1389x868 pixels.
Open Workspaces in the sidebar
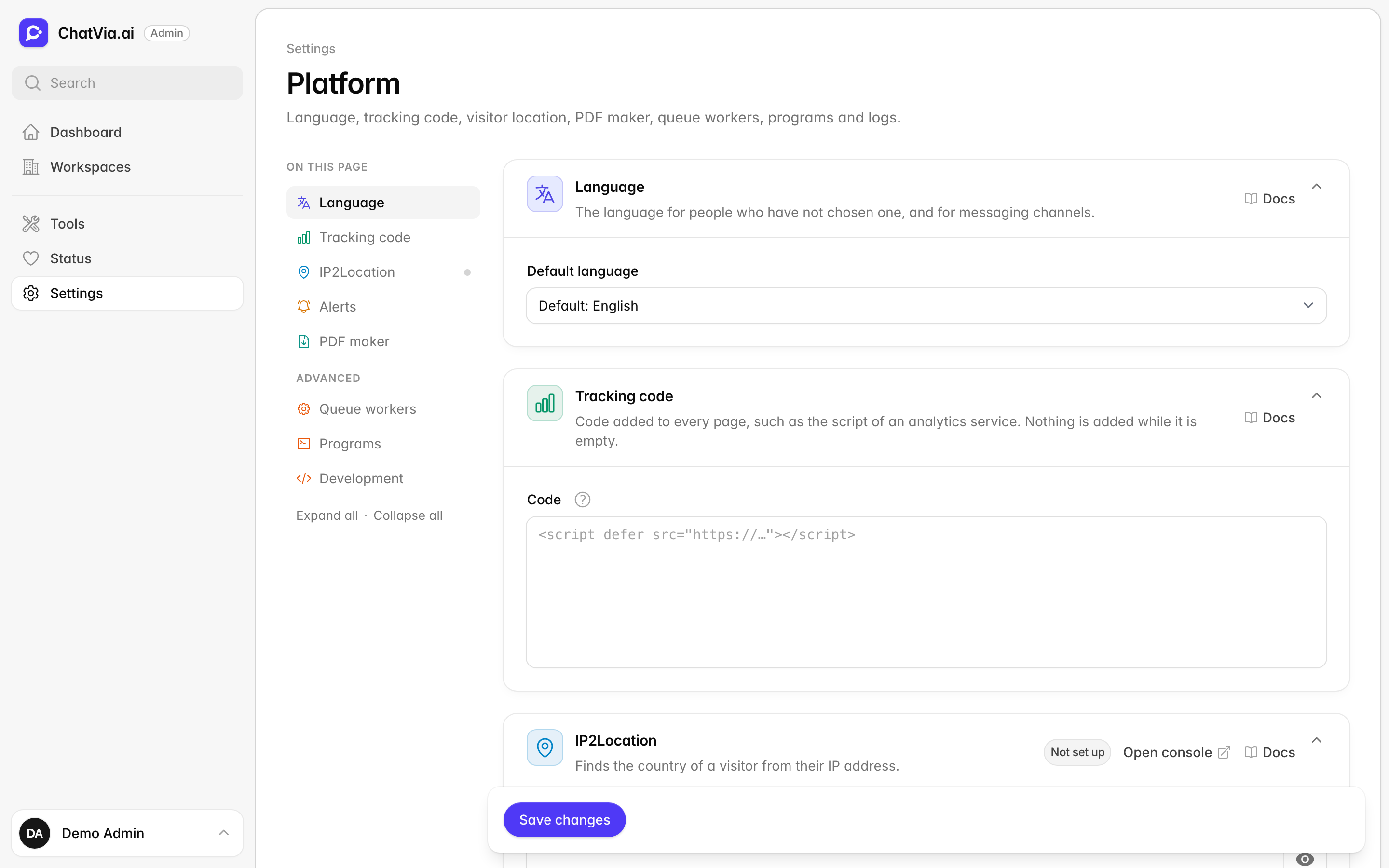(x=127, y=167)
